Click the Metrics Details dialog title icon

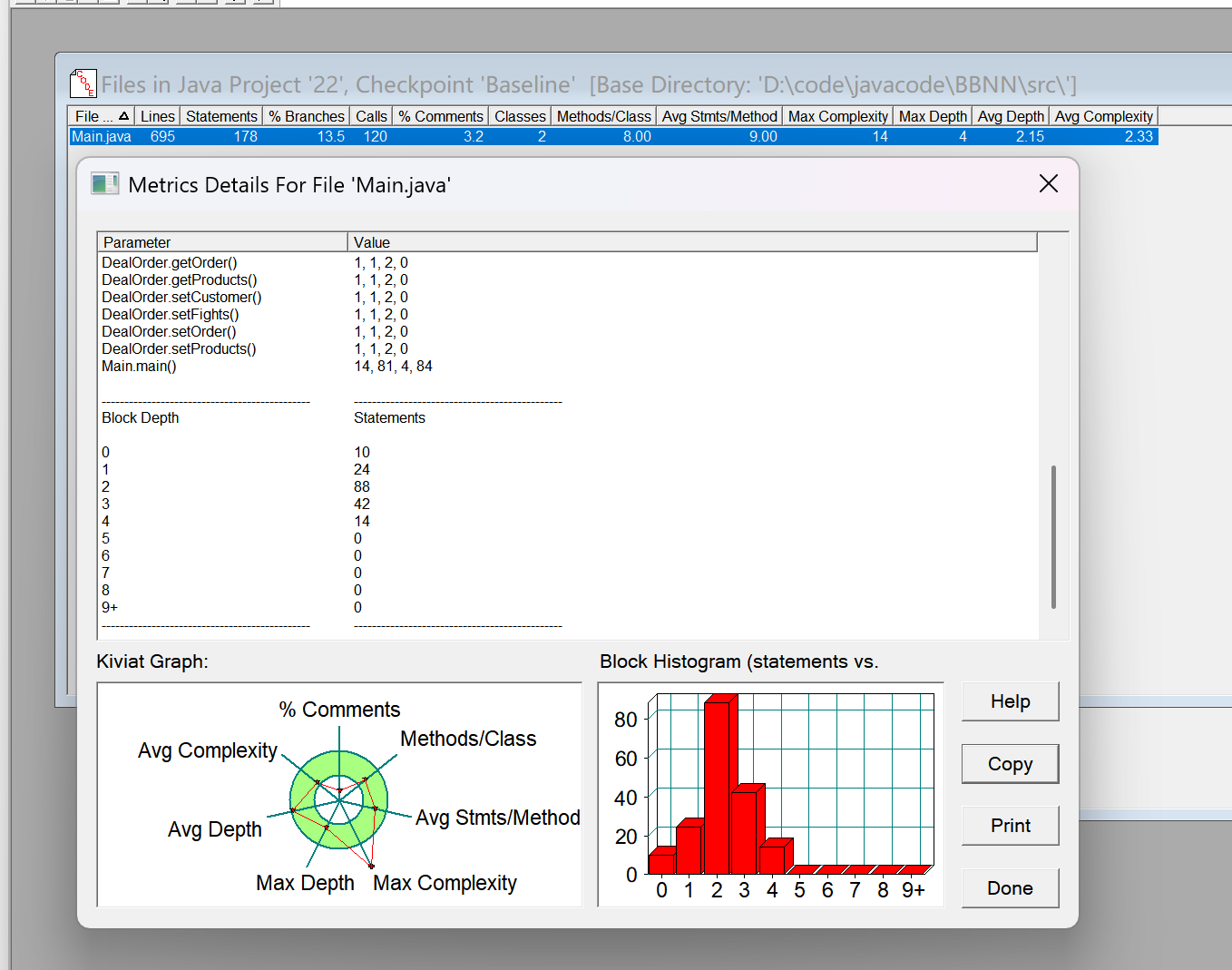(x=105, y=184)
